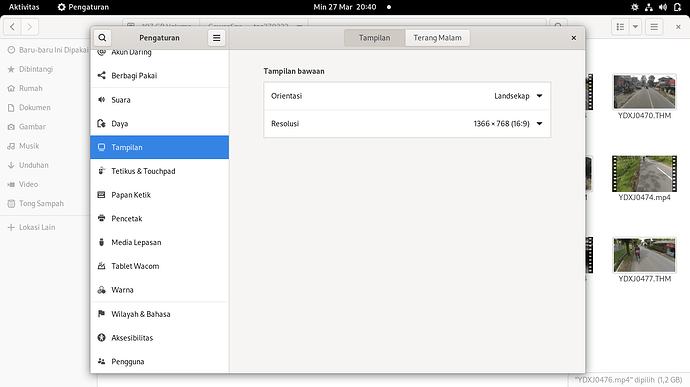Select Wilayah & Bahasa panel

coord(159,314)
